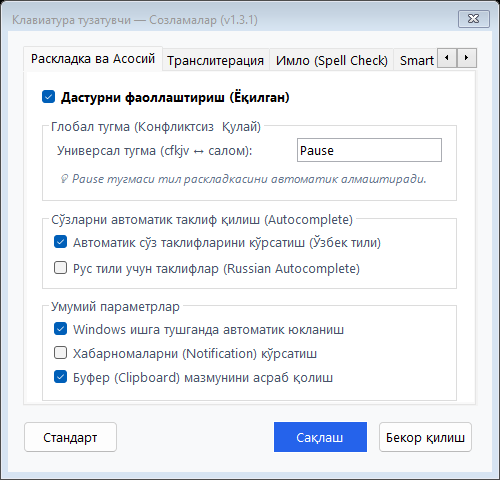This screenshot has height=480, width=500.
Task: Open the Транслитерация tab
Action: [216, 60]
